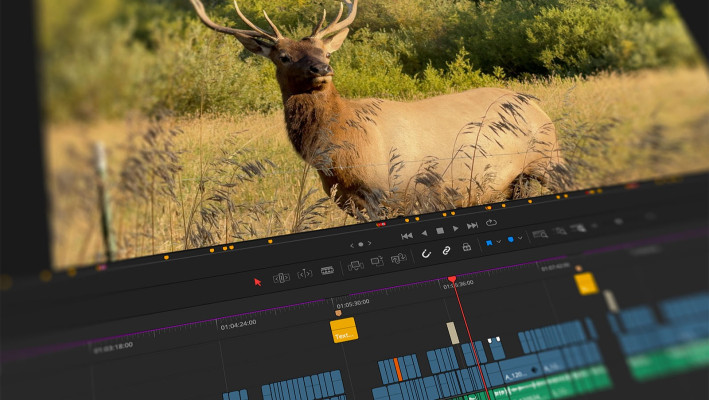Add a blue flag to clip
Image resolution: width=709 pixels, height=400 pixels.
click(489, 243)
